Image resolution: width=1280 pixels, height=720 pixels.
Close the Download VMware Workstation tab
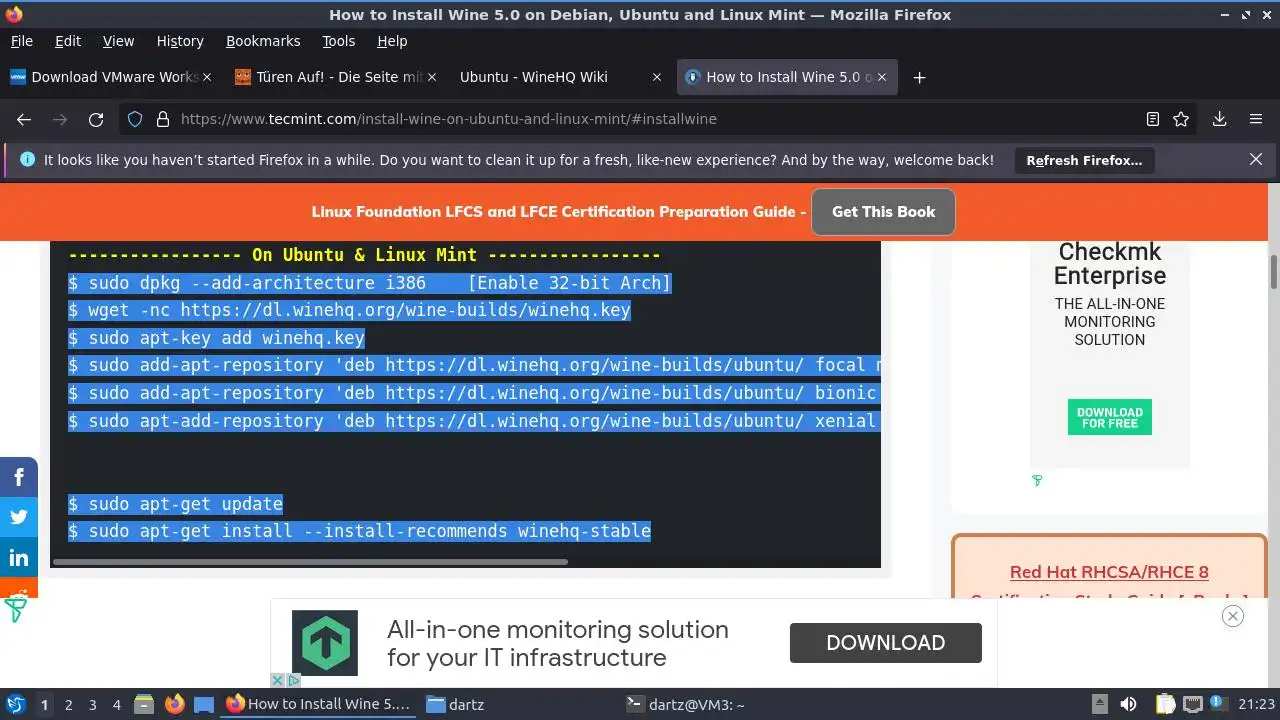(x=208, y=77)
